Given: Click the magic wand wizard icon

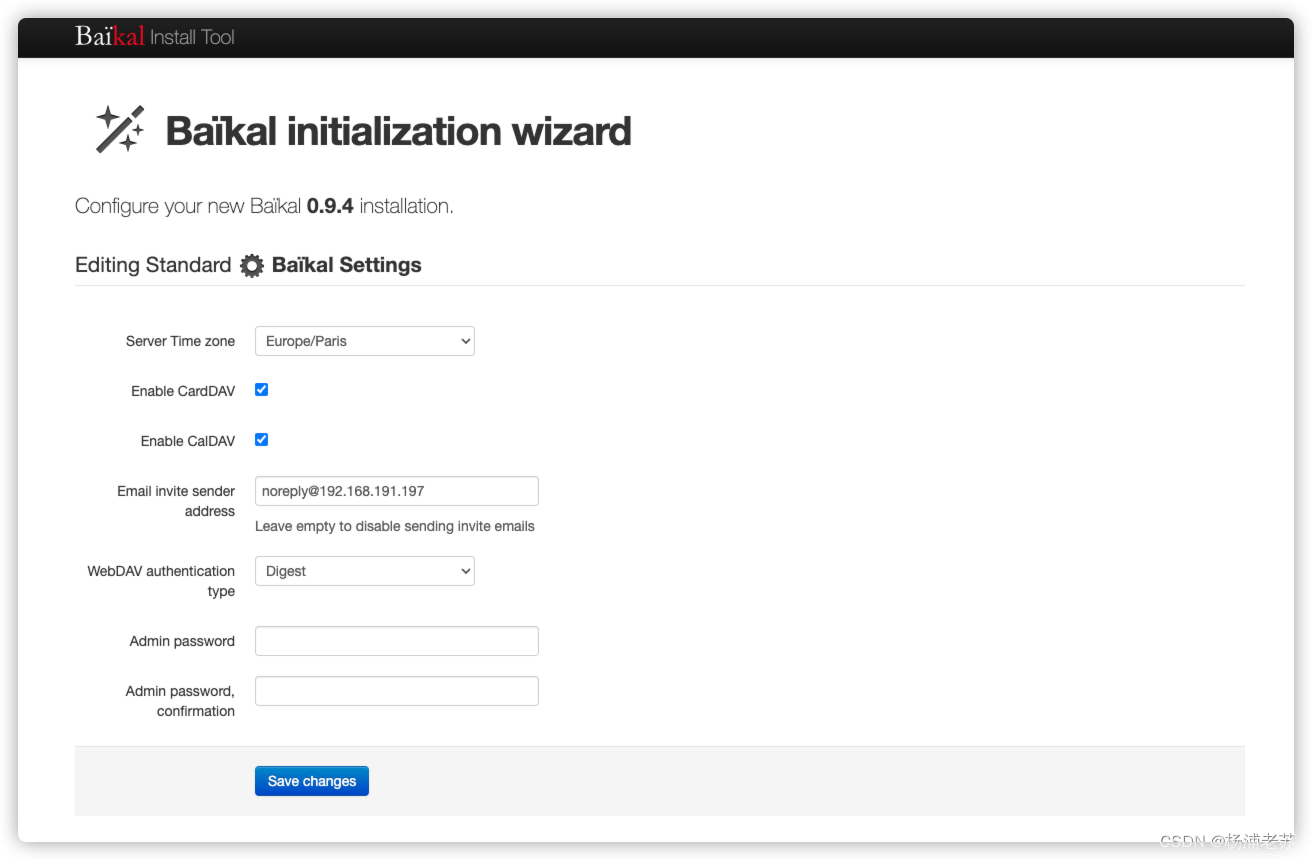Looking at the screenshot, I should pyautogui.click(x=120, y=129).
